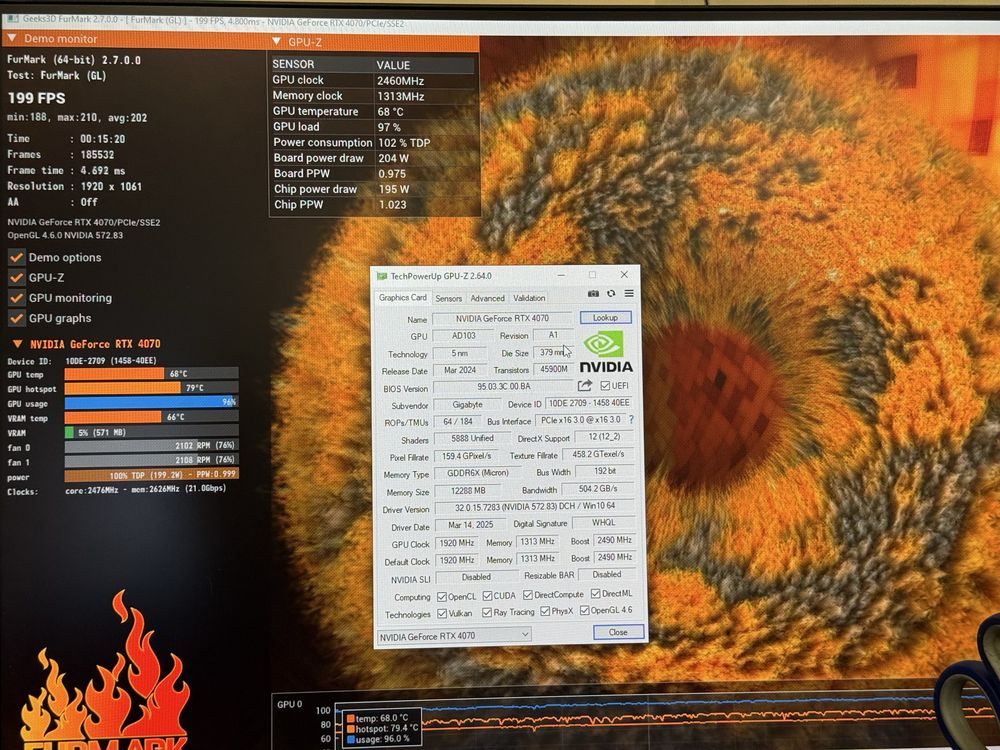Viewport: 1000px width, 750px height.
Task: Toggle the CUDA checkbox
Action: click(487, 596)
